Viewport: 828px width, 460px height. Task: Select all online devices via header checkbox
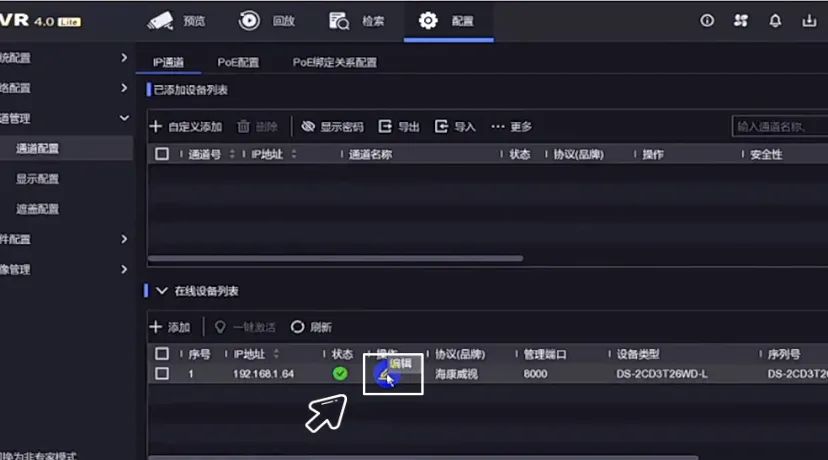coord(162,354)
